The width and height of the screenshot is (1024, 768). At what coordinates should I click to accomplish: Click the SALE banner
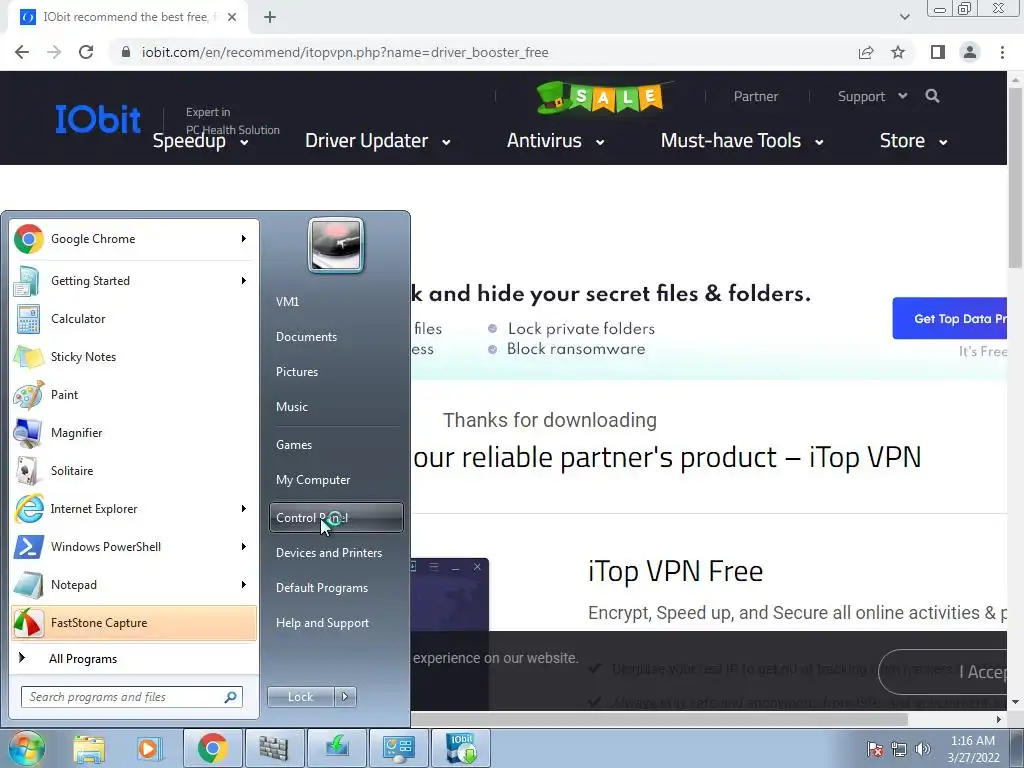[604, 98]
